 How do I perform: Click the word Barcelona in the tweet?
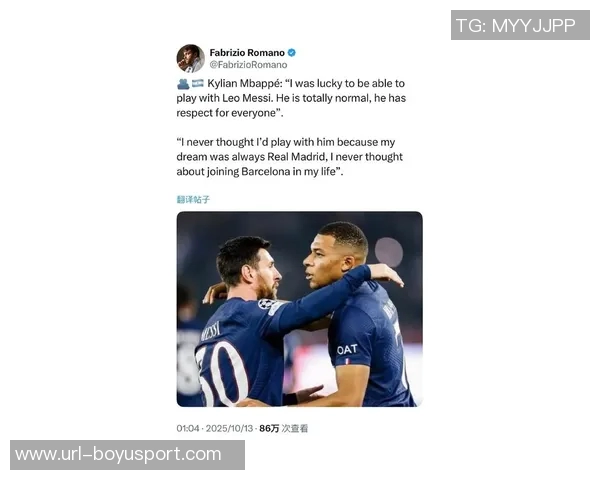[x=266, y=171]
